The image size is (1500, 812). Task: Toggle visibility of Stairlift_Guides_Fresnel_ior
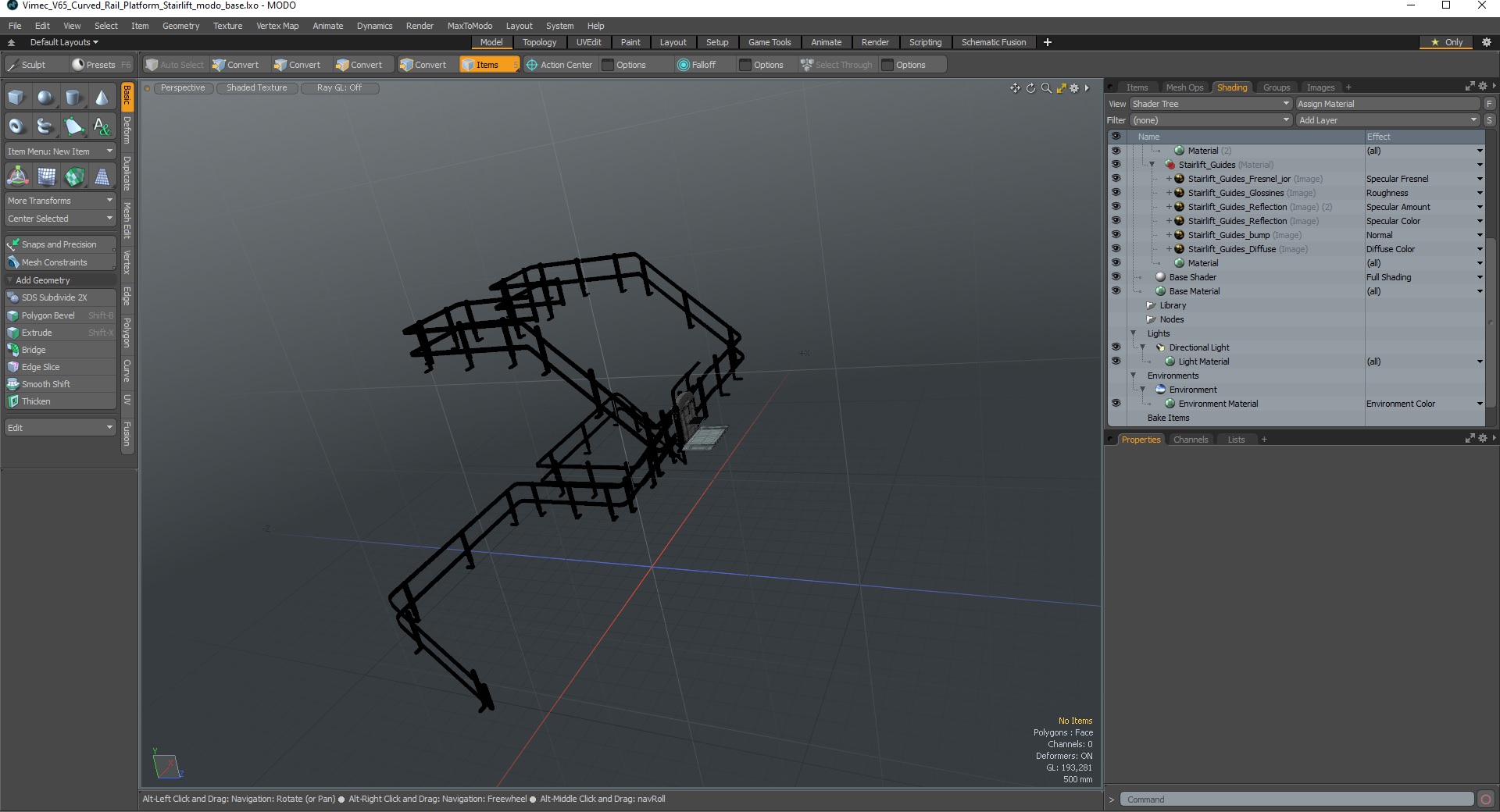pos(1116,179)
